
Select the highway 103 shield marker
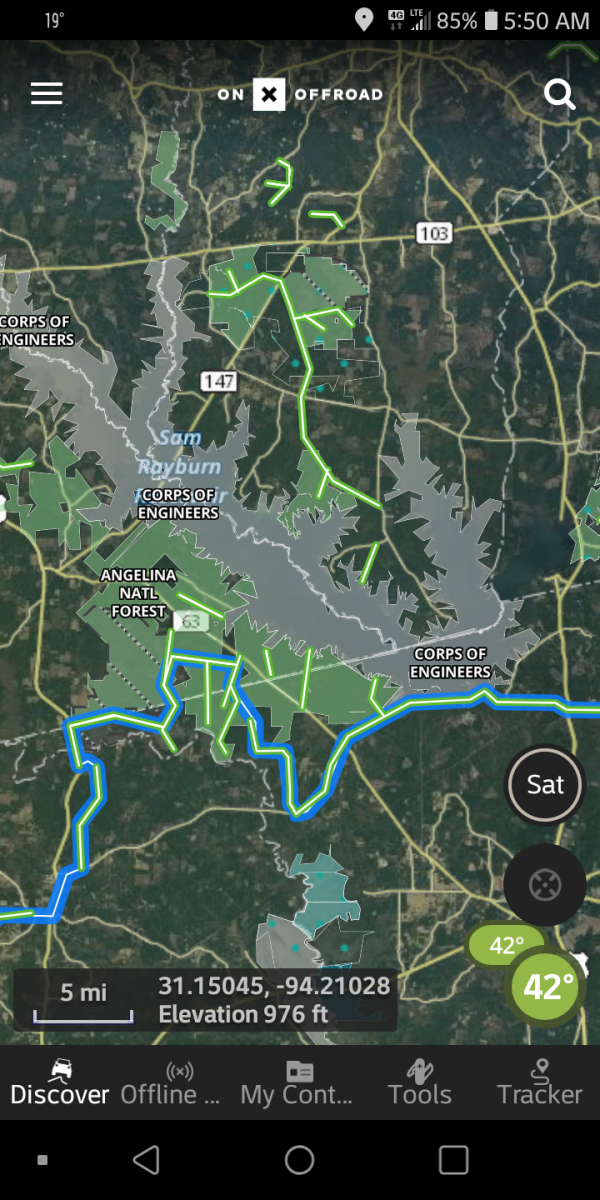coord(434,233)
